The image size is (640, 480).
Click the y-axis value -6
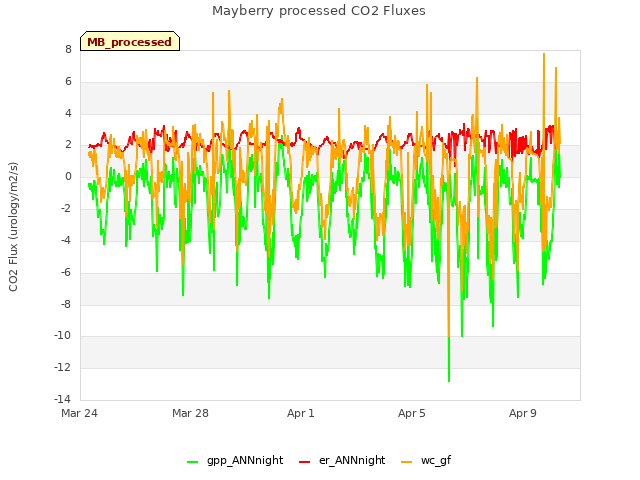(66, 272)
